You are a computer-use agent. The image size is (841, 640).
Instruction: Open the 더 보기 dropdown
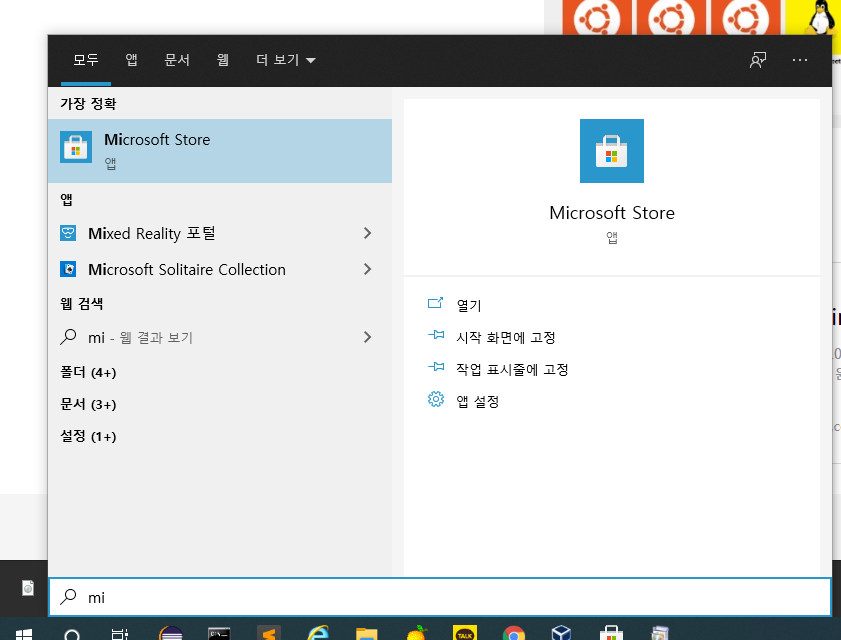285,60
